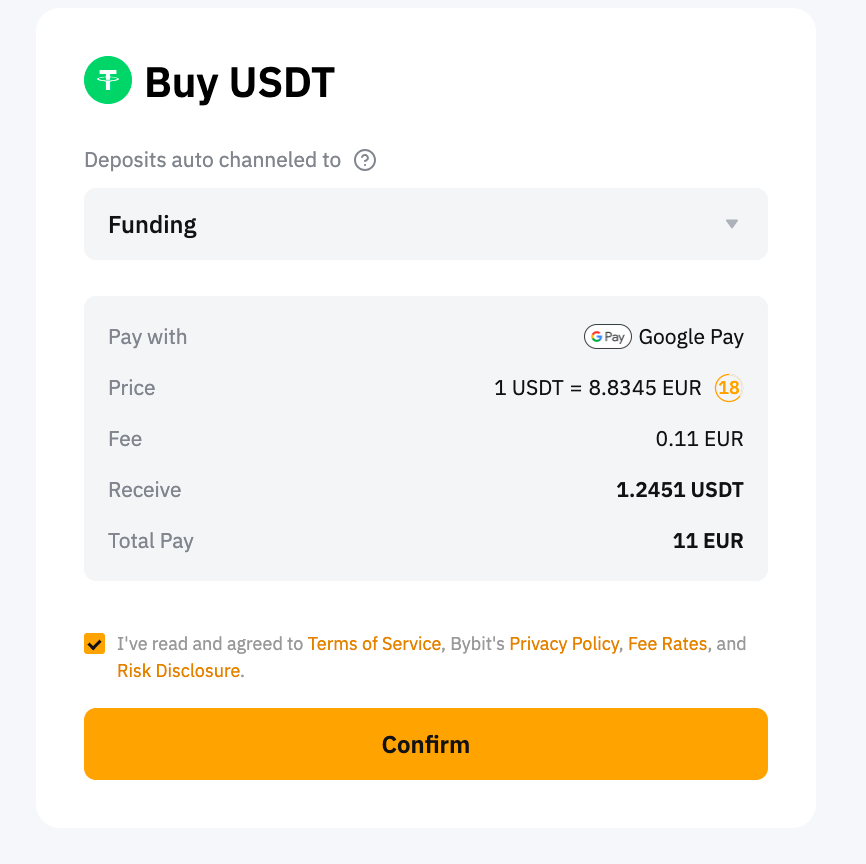The image size is (866, 864).
Task: Open the Risk Disclosure link
Action: pos(178,671)
